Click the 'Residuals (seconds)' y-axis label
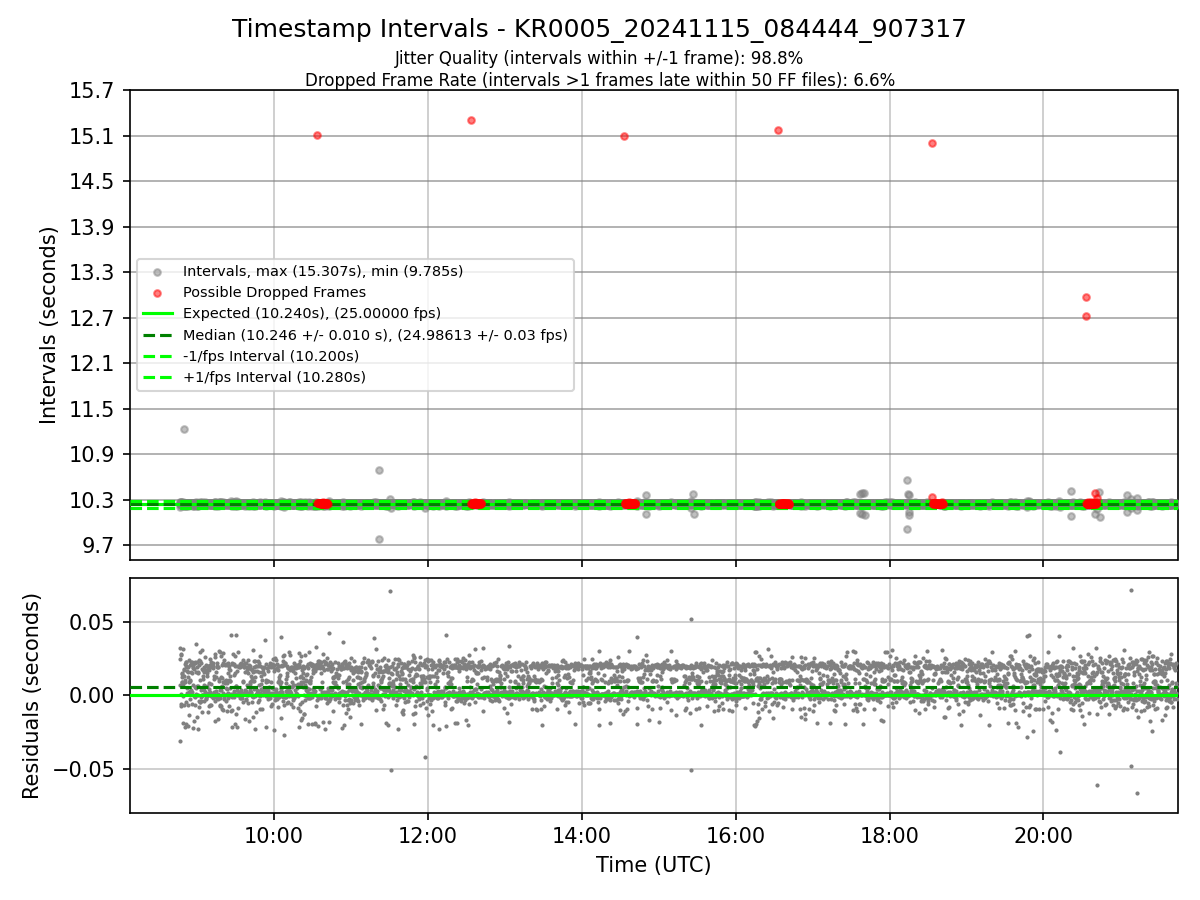Viewport: 1200px width, 900px height. pyautogui.click(x=31, y=696)
